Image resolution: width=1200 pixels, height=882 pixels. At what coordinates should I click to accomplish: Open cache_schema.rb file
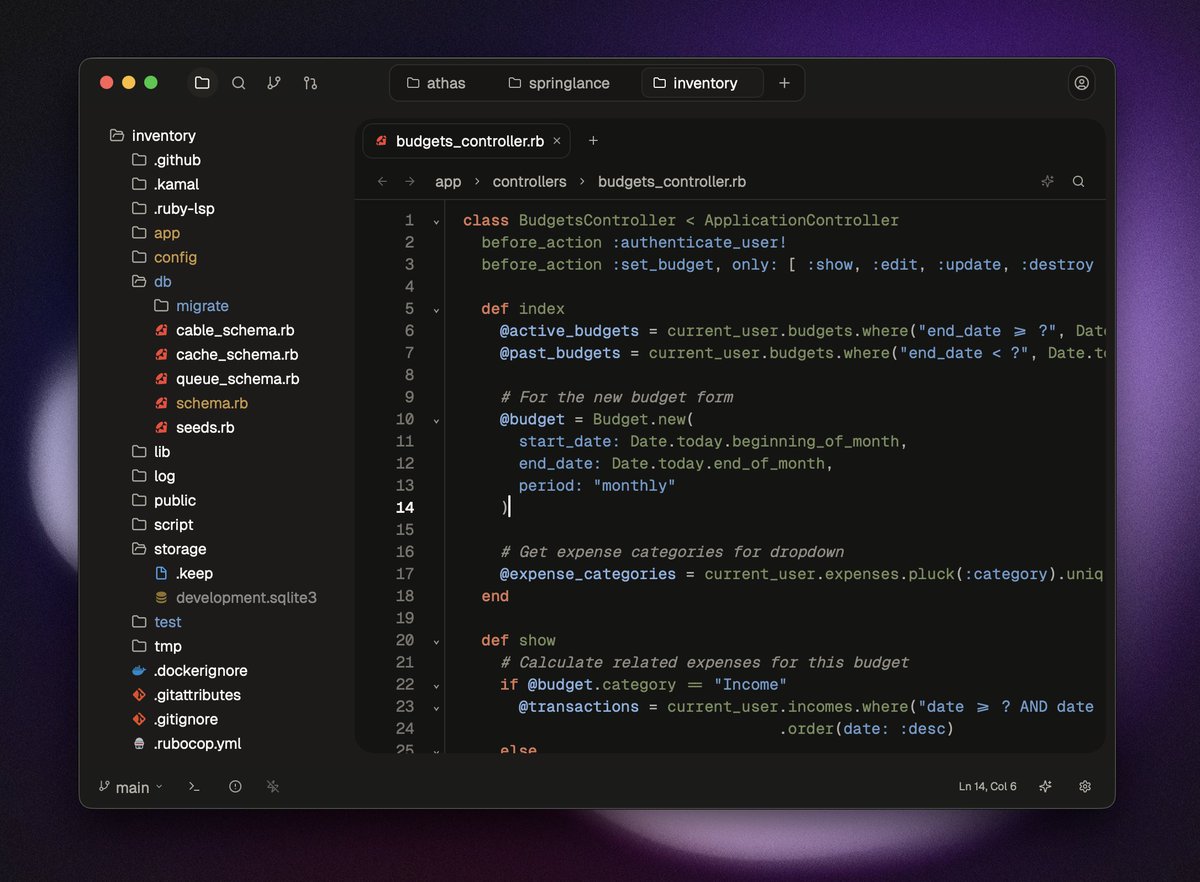coord(226,355)
